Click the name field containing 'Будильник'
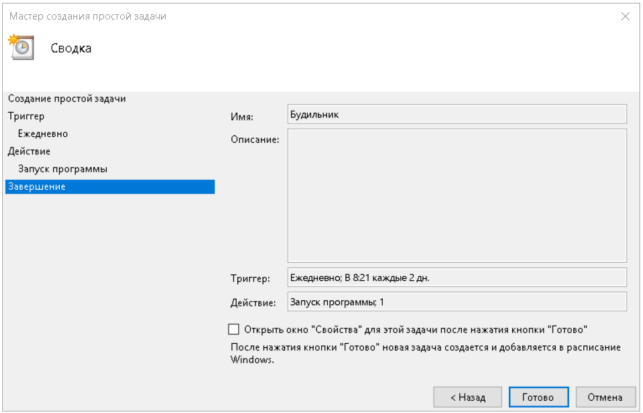This screenshot has width=643, height=413. tap(457, 114)
